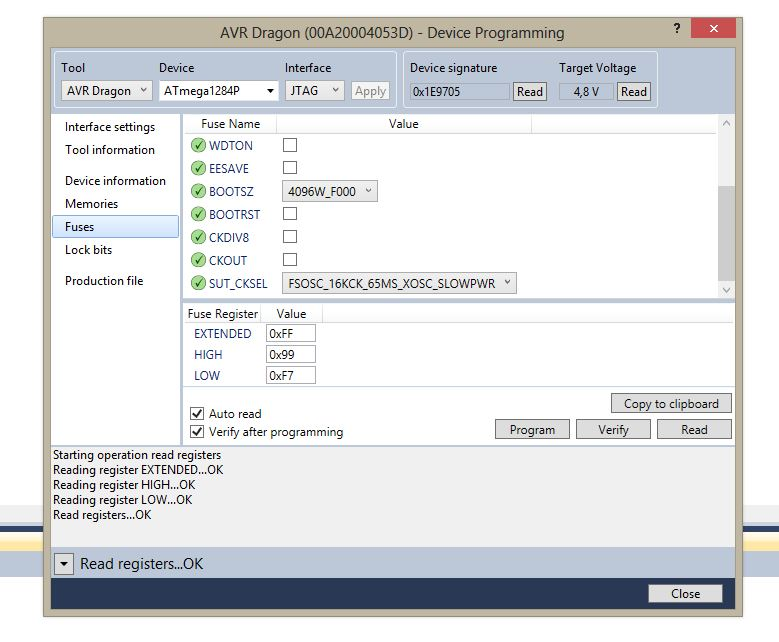Image resolution: width=779 pixels, height=642 pixels.
Task: Disable Verify after programming checkbox
Action: pyautogui.click(x=197, y=431)
